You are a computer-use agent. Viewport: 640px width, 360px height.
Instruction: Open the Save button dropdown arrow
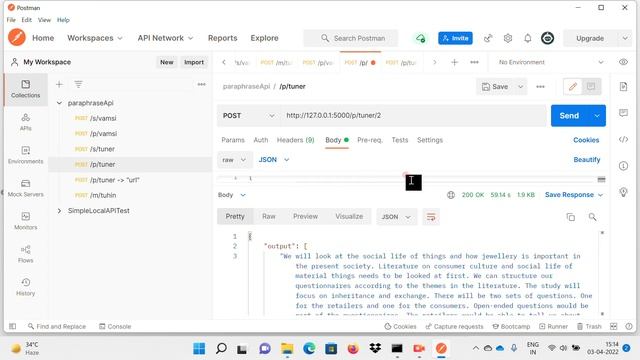click(x=520, y=87)
